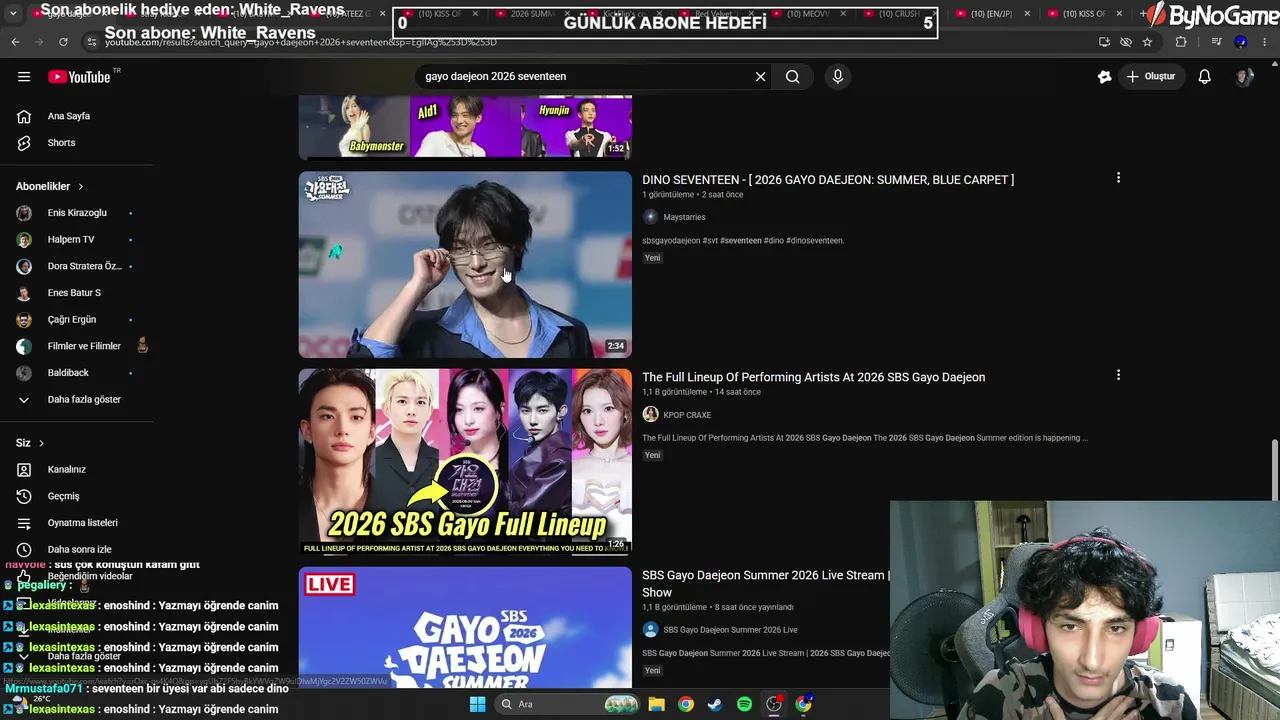Expand the Siz section
The image size is (1280, 720).
[30, 443]
